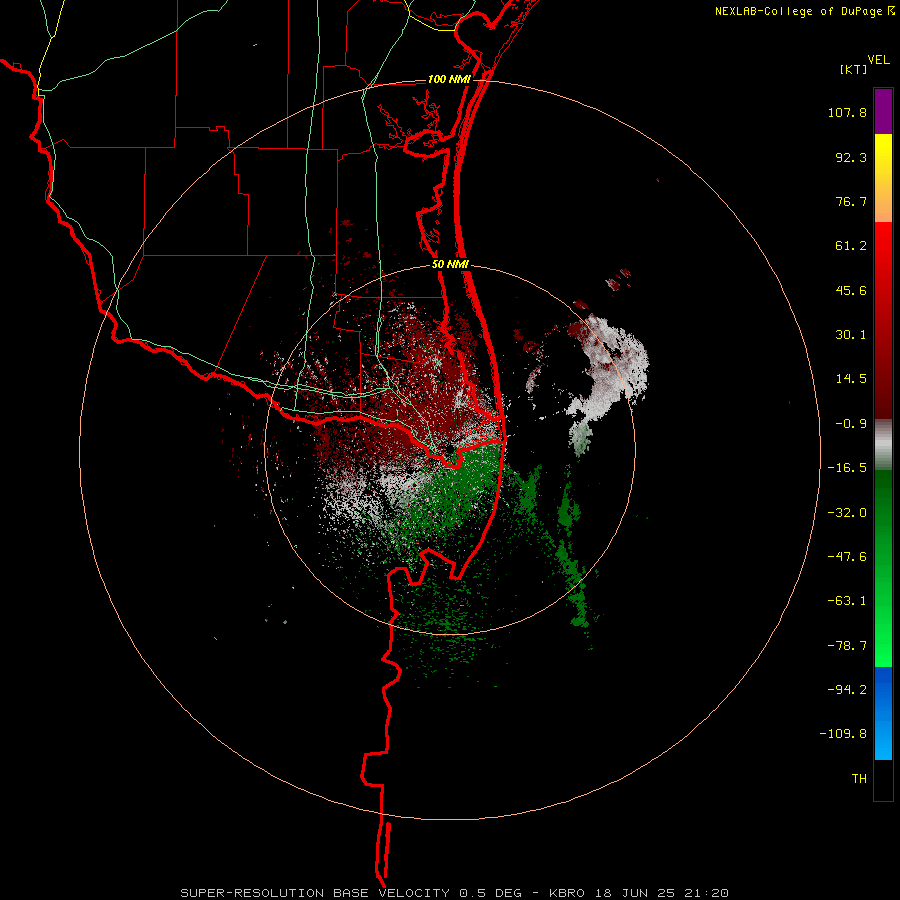Click the NEXLAB-College of DuPage watermark text
Image resolution: width=900 pixels, height=900 pixels.
tap(799, 11)
